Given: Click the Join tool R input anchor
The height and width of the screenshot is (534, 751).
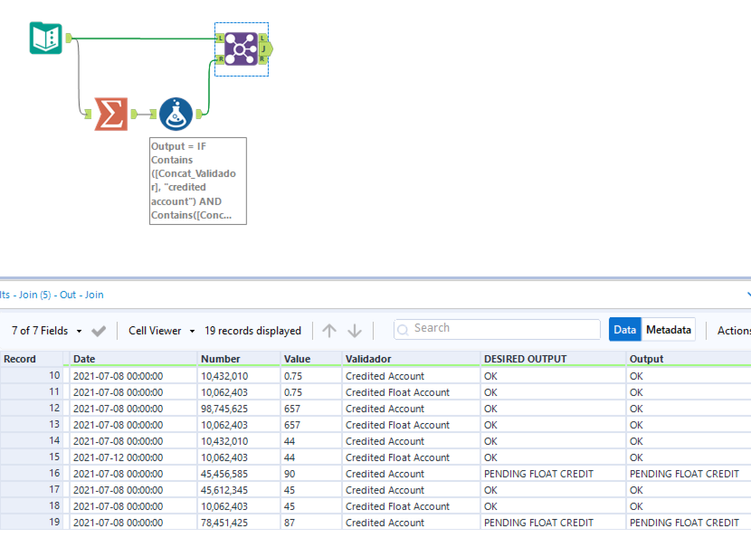Looking at the screenshot, I should (220, 59).
